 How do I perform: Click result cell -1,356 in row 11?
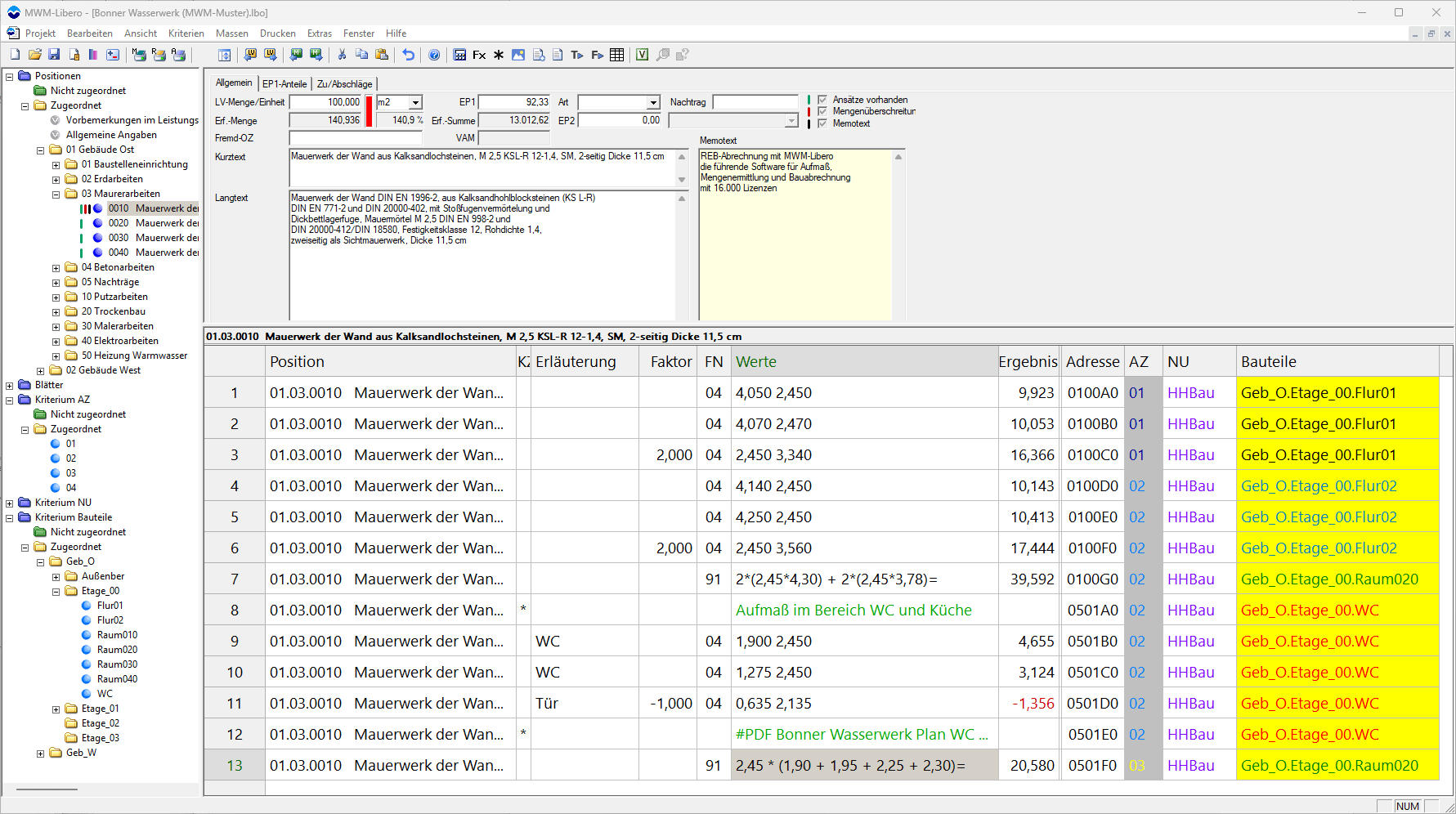click(1028, 704)
